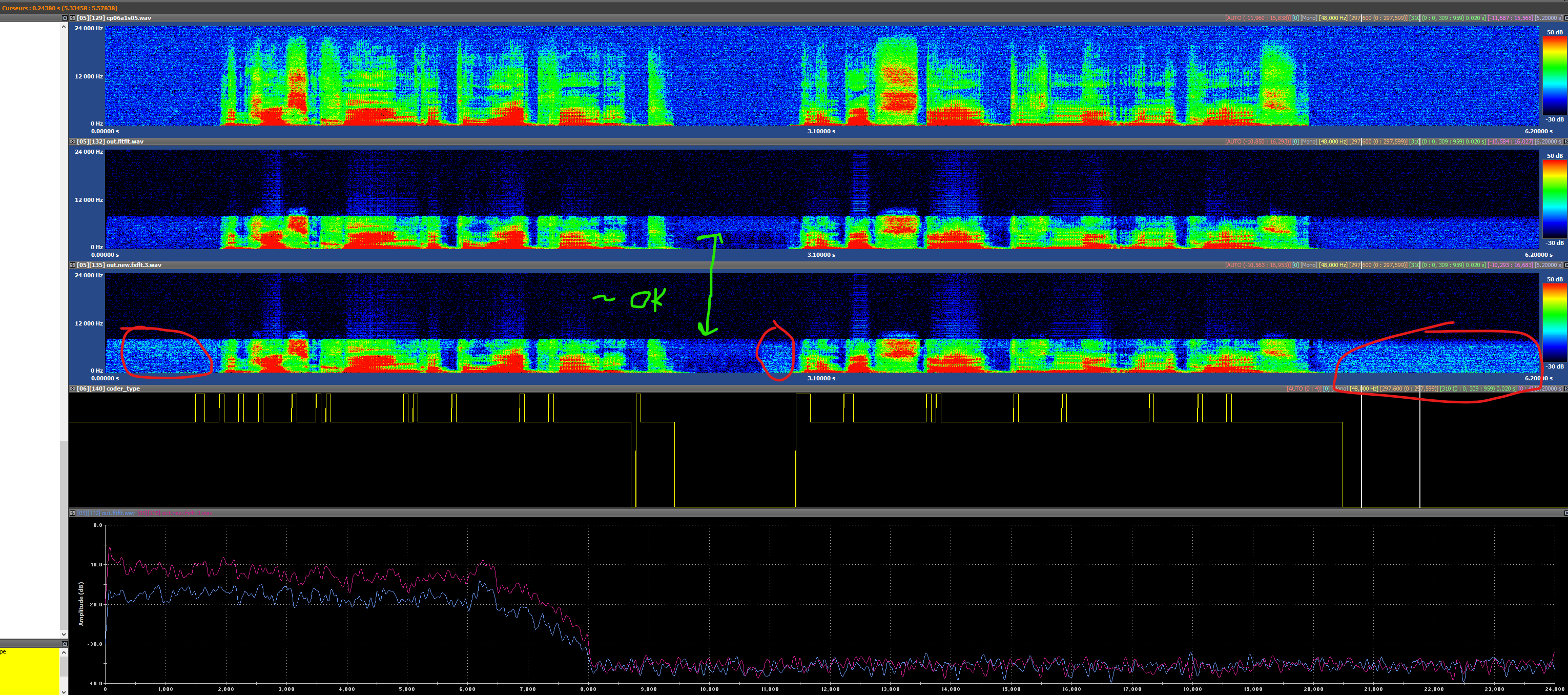Screen dimensions: 1568x695
Task: Click the dB color scale of the first spectrogram
Action: pyautogui.click(x=1554, y=76)
